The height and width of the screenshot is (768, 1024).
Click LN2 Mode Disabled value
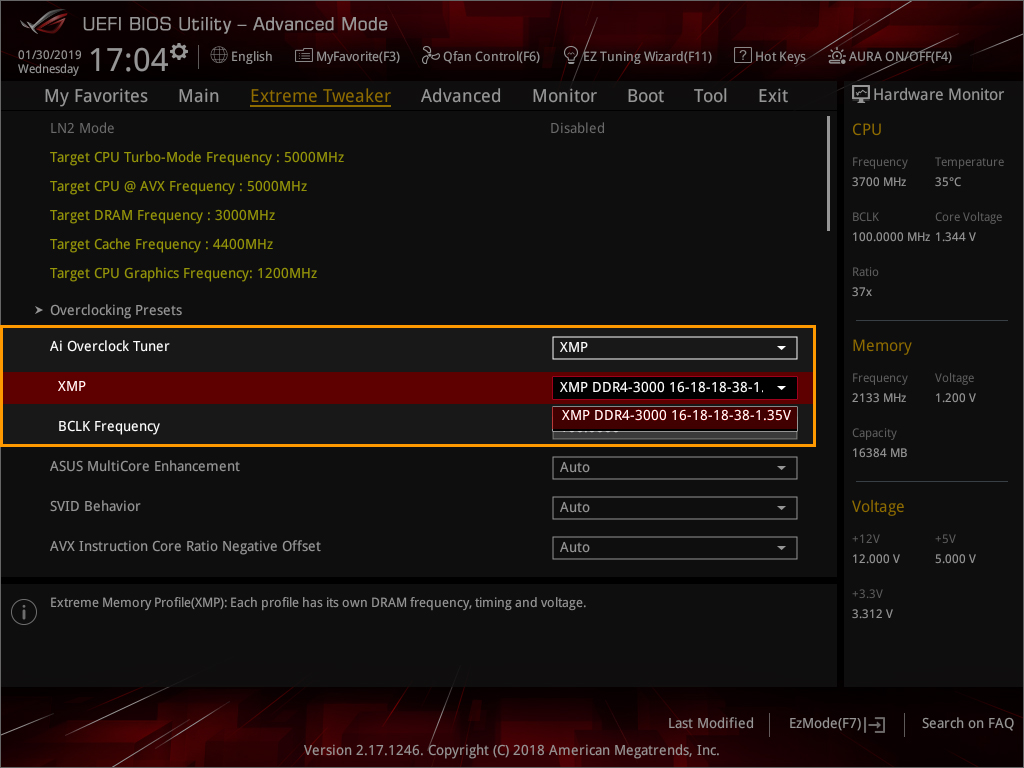pyautogui.click(x=577, y=128)
